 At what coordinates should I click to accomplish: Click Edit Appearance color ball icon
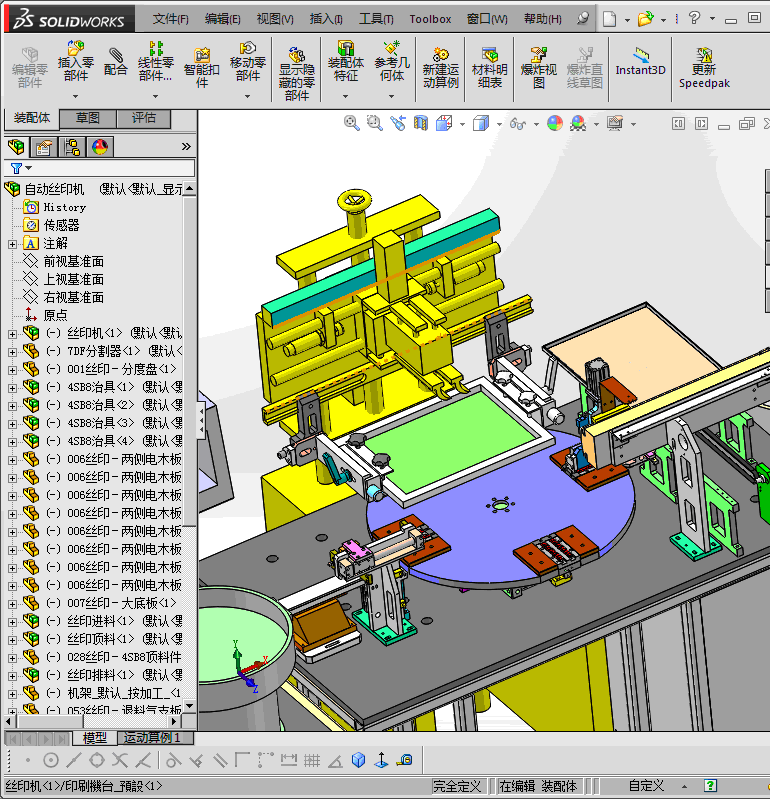pos(554,123)
